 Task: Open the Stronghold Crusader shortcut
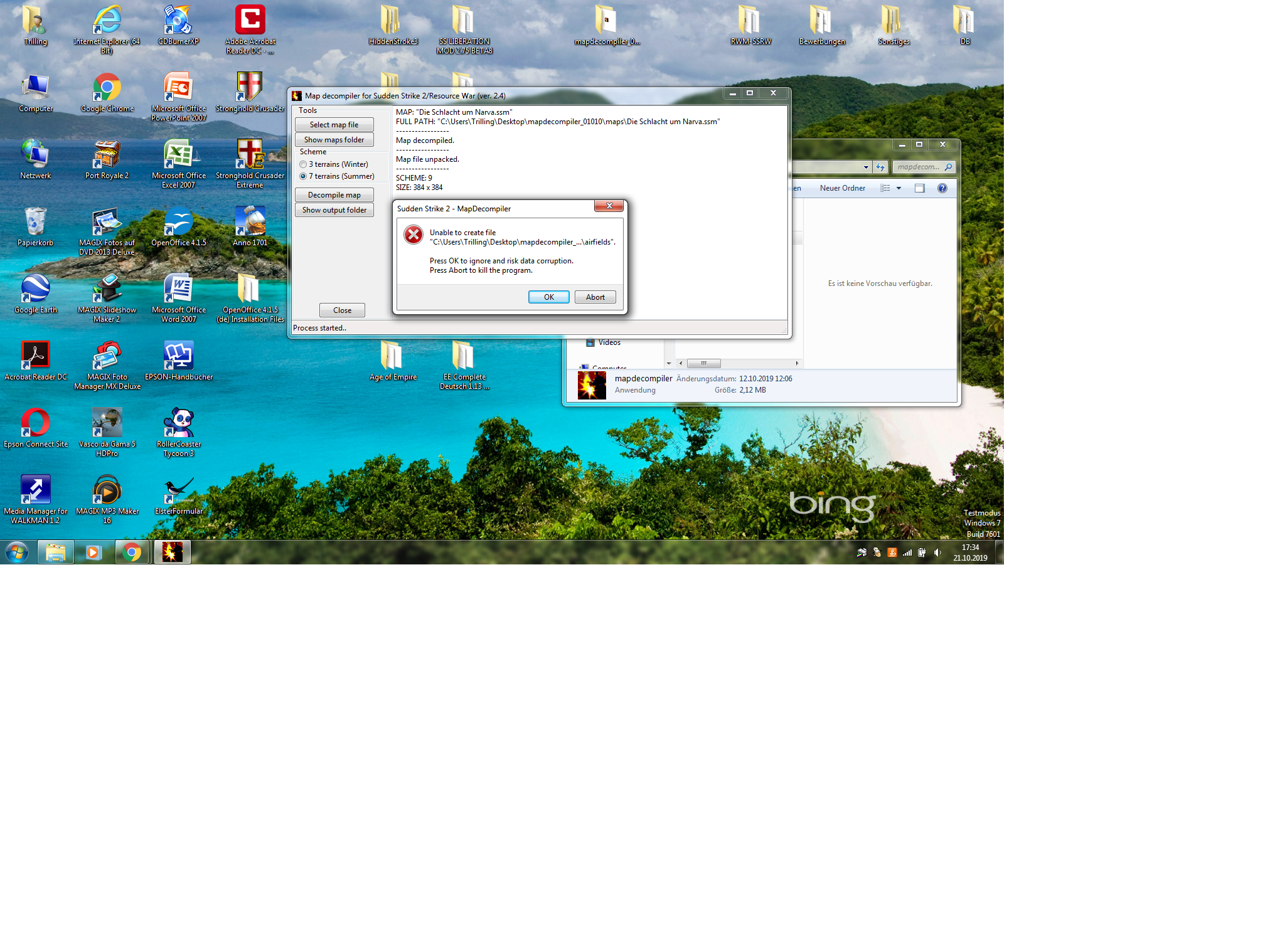[x=250, y=92]
